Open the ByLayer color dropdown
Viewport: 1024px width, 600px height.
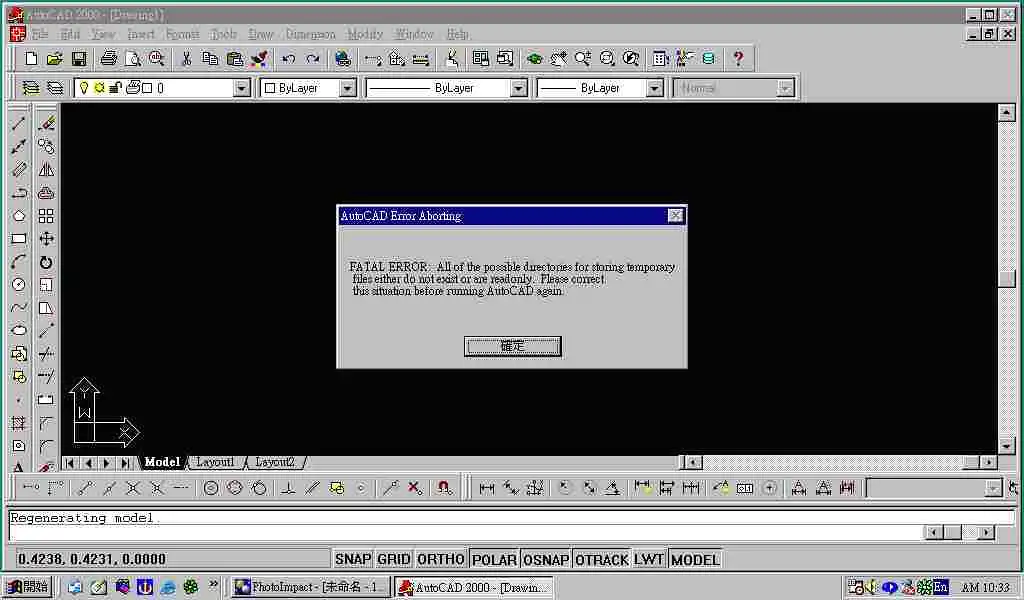[347, 88]
